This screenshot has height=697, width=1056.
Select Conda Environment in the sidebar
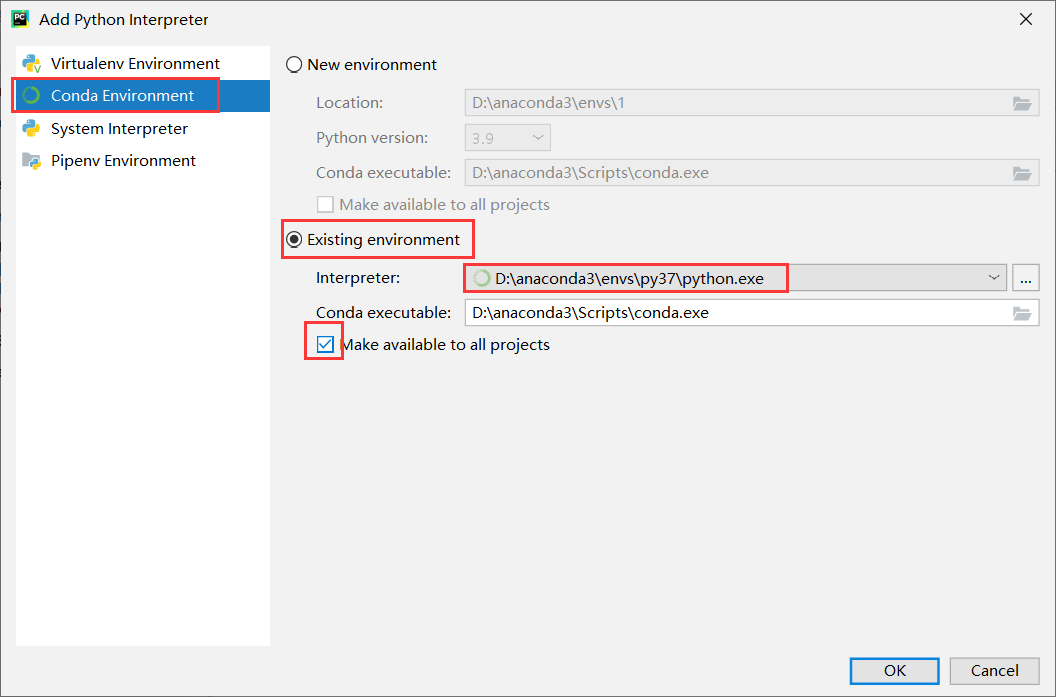[143, 96]
